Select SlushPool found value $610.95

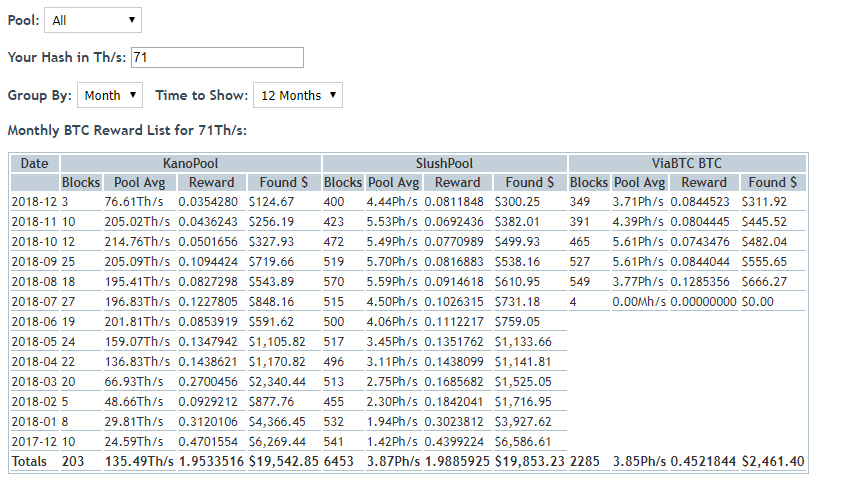coord(517,282)
